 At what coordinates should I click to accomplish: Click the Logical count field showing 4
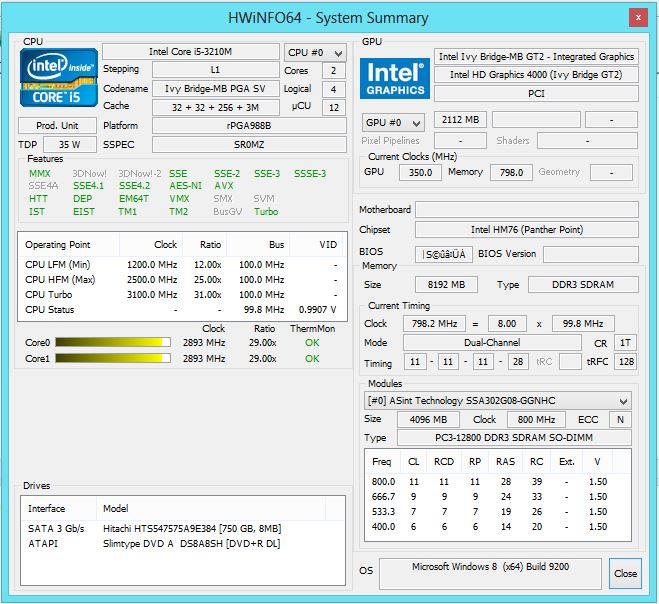tap(334, 90)
